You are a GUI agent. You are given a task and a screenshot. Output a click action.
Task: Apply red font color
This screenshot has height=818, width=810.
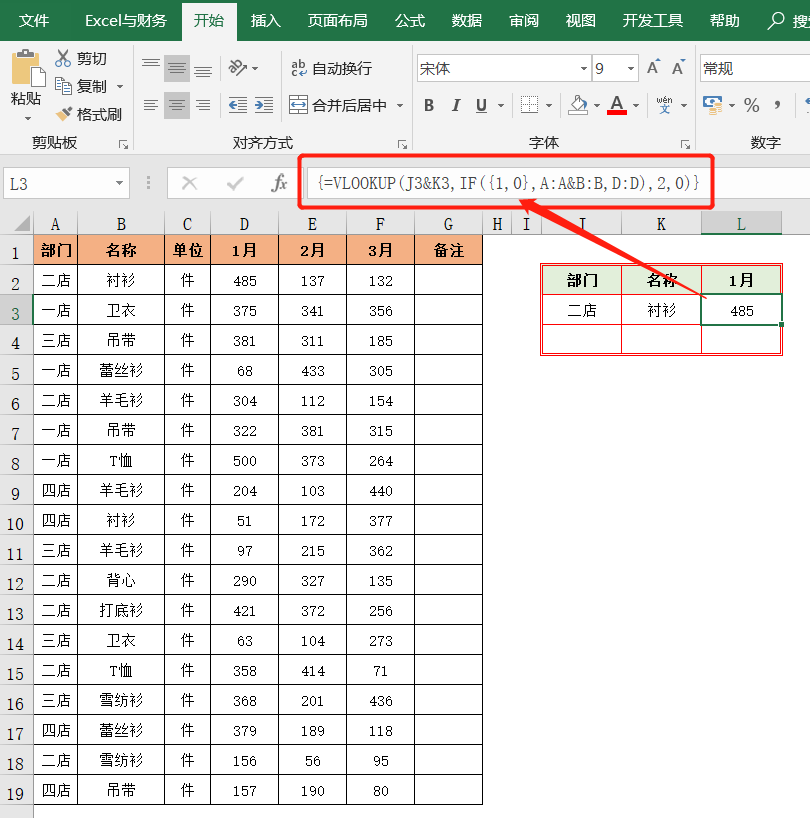point(616,105)
